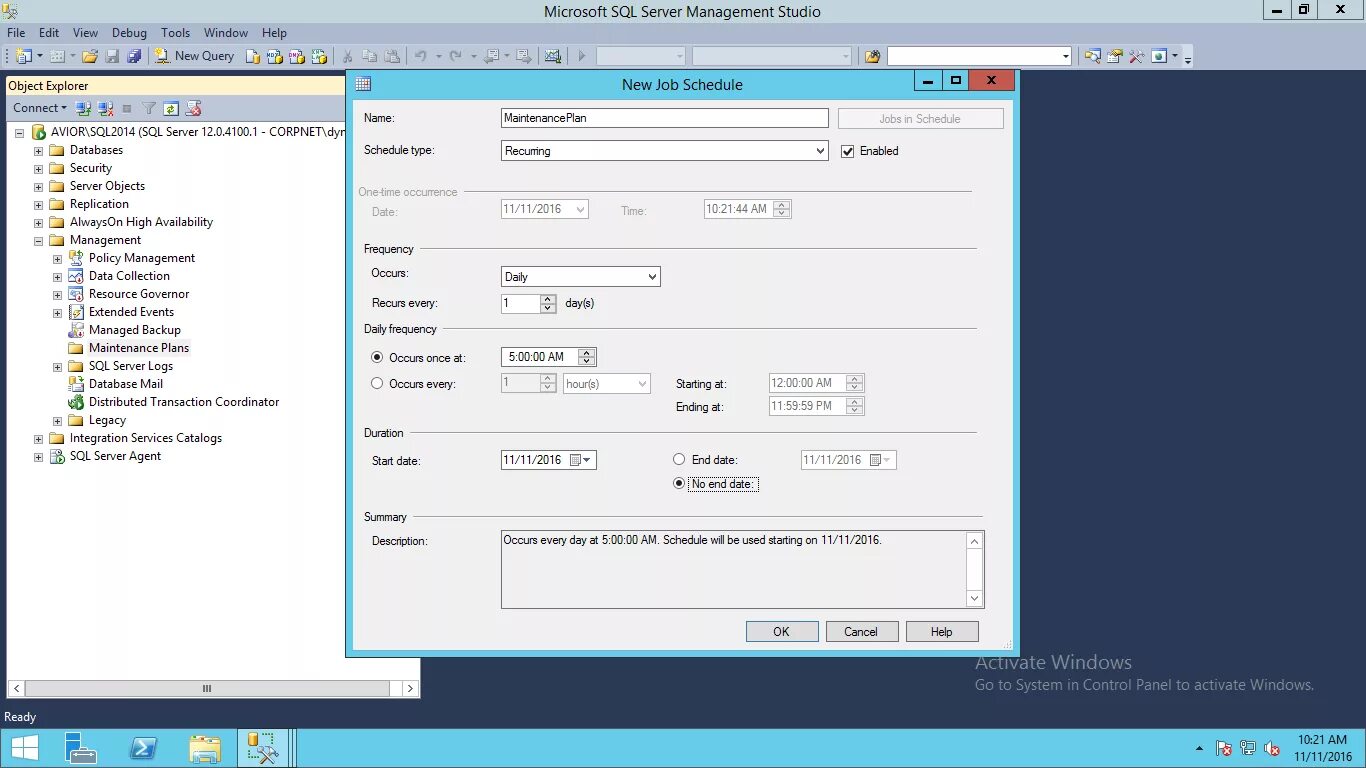Toggle the Enabled checkbox
This screenshot has width=1366, height=768.
(x=848, y=151)
